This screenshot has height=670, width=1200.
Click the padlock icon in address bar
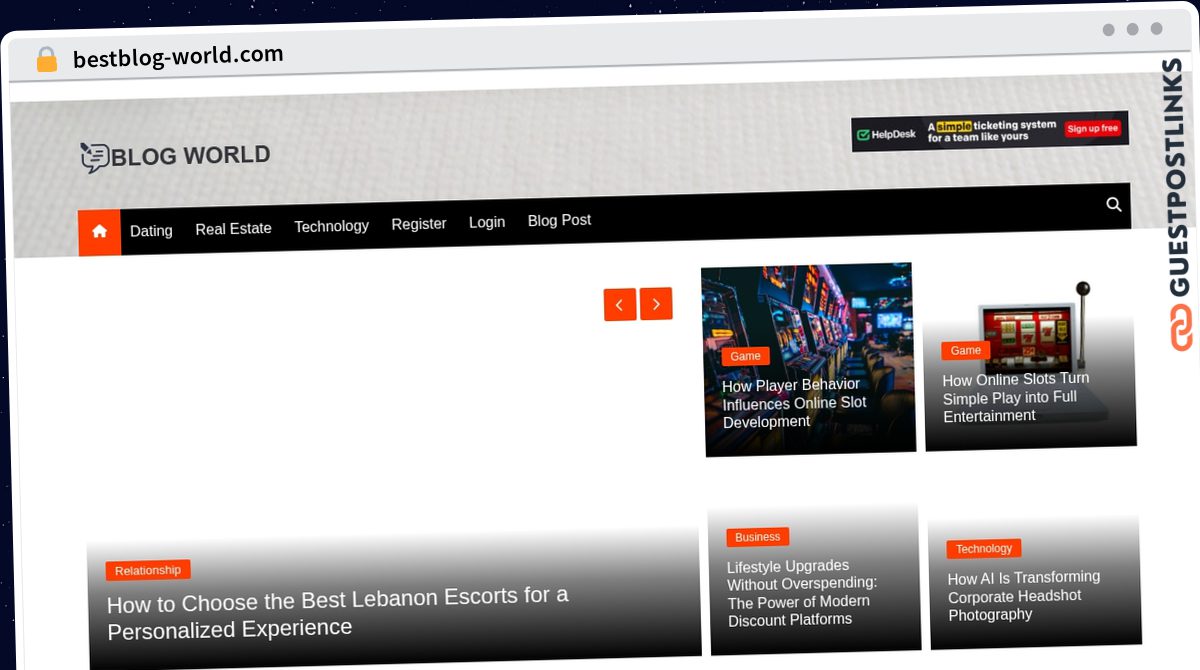[x=46, y=60]
